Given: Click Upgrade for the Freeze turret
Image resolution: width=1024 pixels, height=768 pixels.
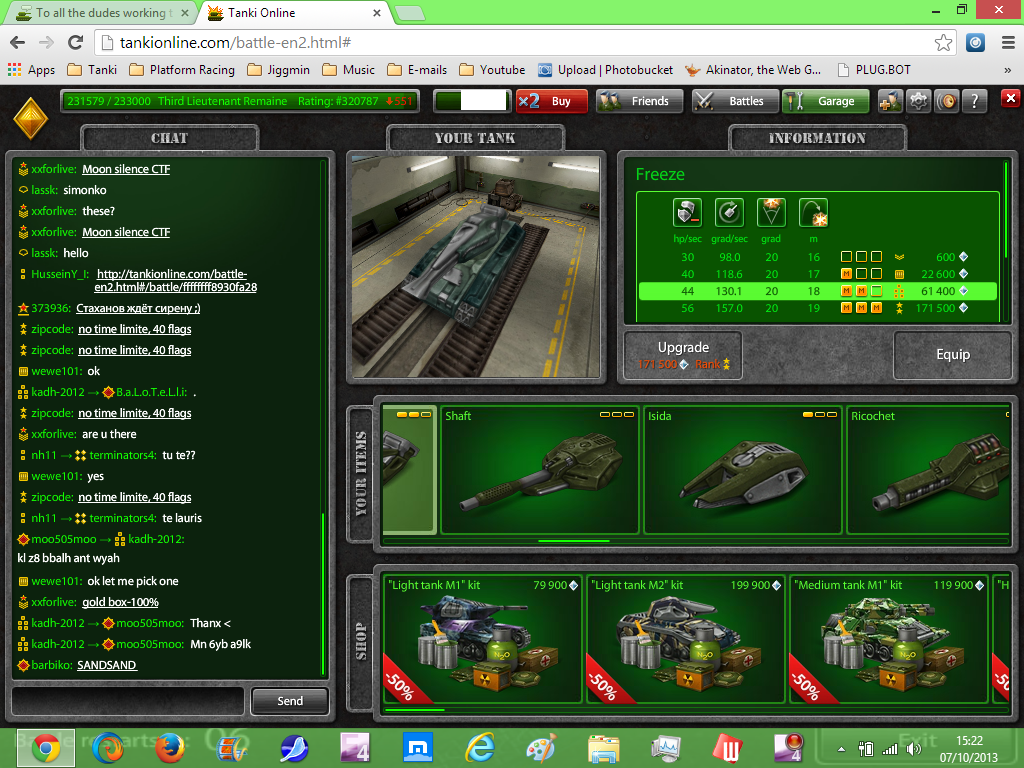Looking at the screenshot, I should tap(683, 355).
